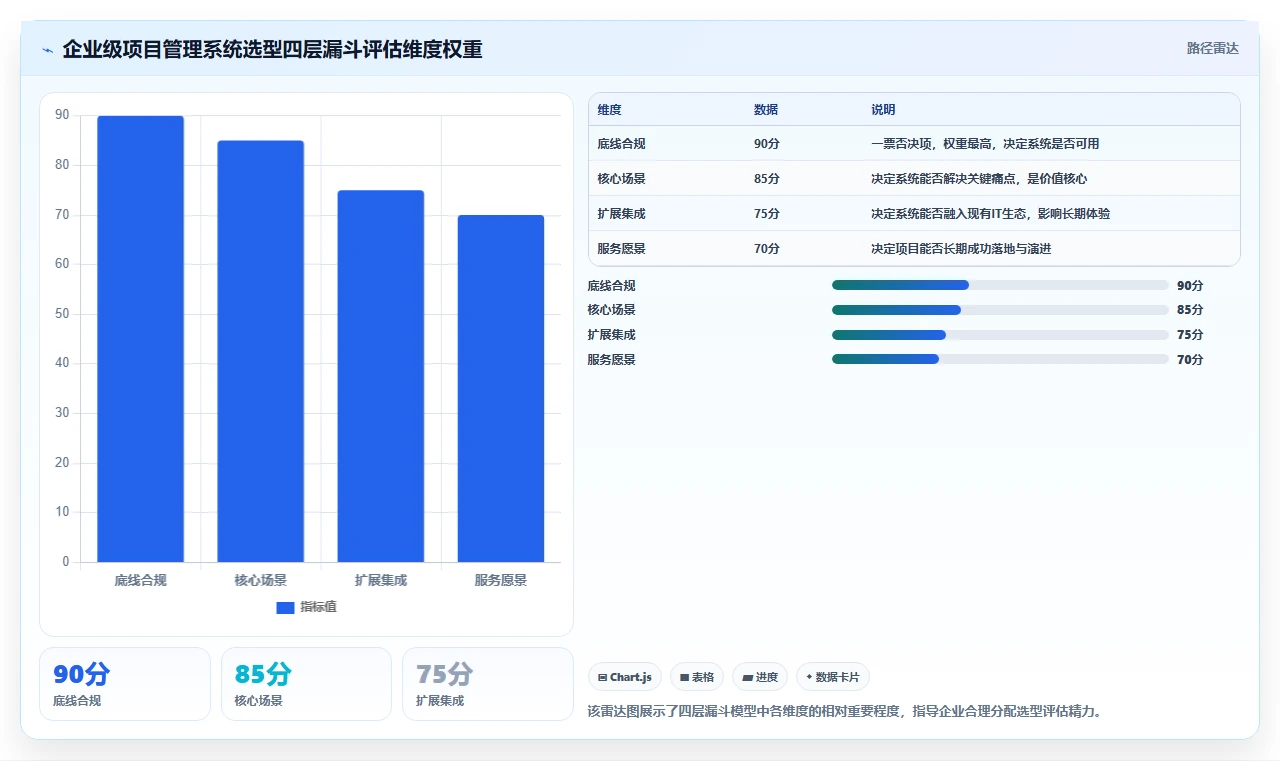Select the 表格 tag
The width and height of the screenshot is (1280, 761).
tap(697, 677)
